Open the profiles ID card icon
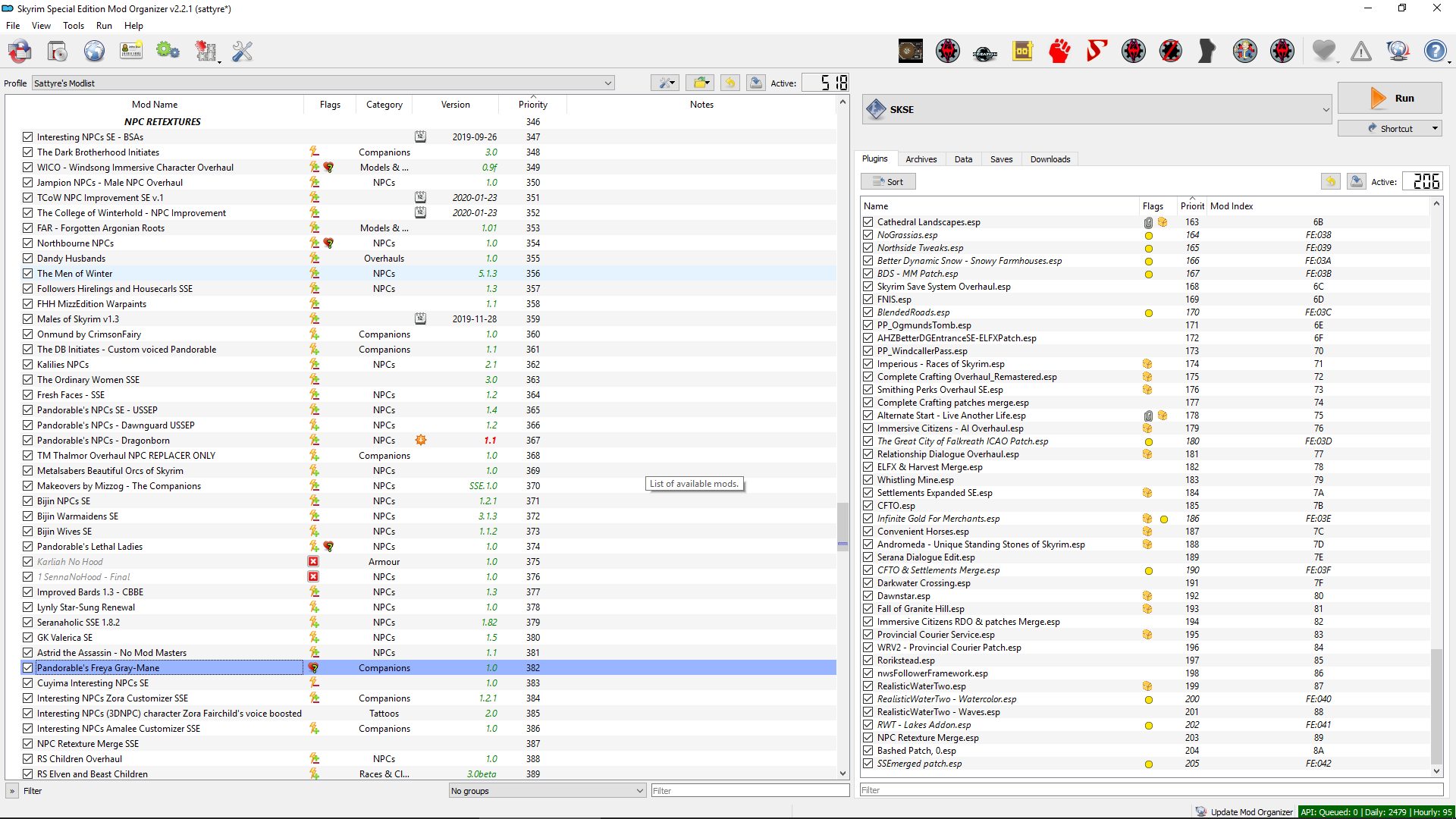This screenshot has height=819, width=1456. (131, 52)
